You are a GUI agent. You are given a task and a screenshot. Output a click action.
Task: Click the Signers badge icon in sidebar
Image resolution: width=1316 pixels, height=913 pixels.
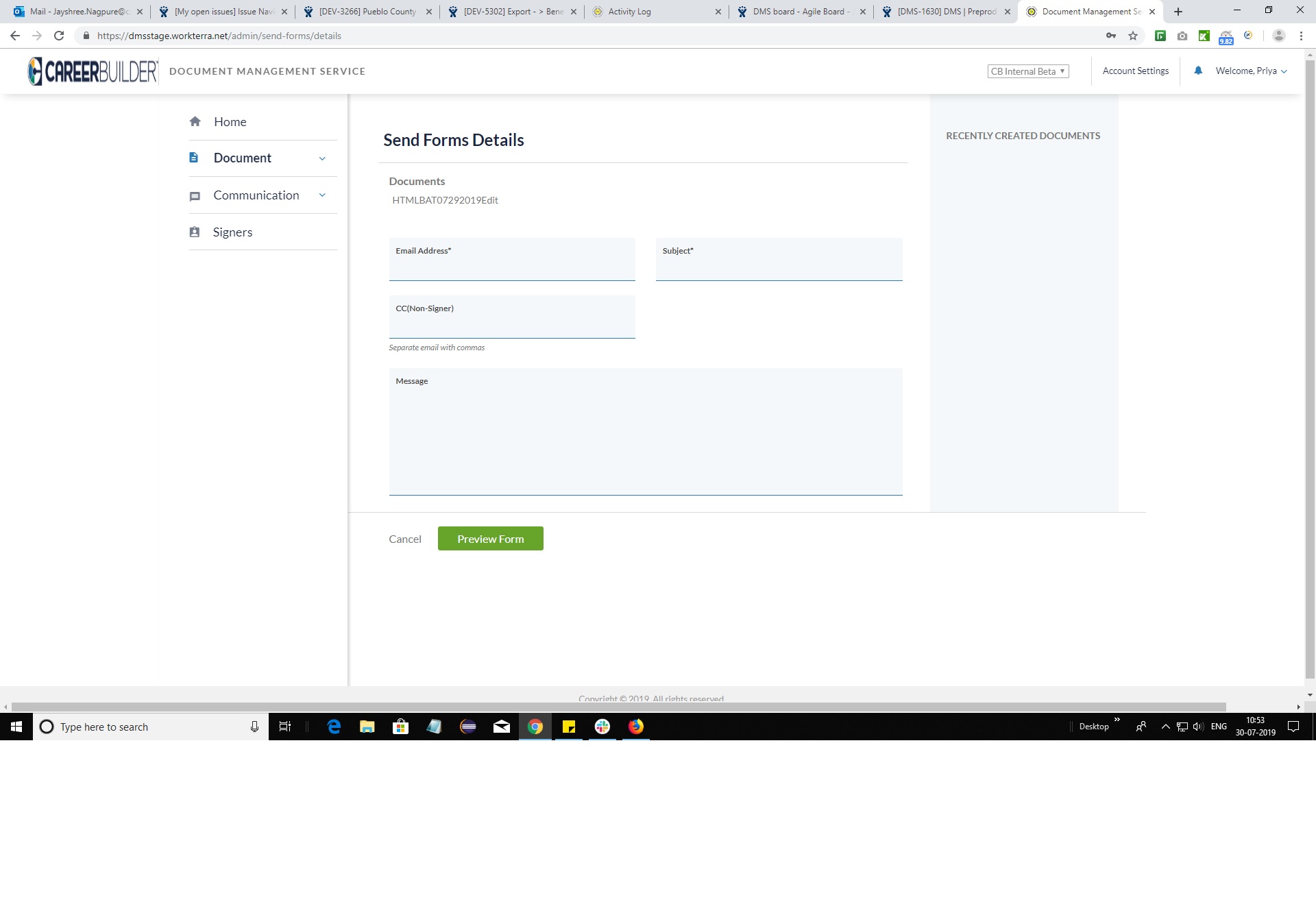(195, 232)
